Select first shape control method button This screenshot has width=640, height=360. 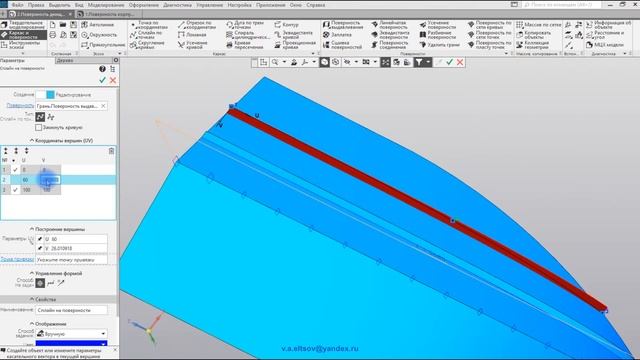40,283
